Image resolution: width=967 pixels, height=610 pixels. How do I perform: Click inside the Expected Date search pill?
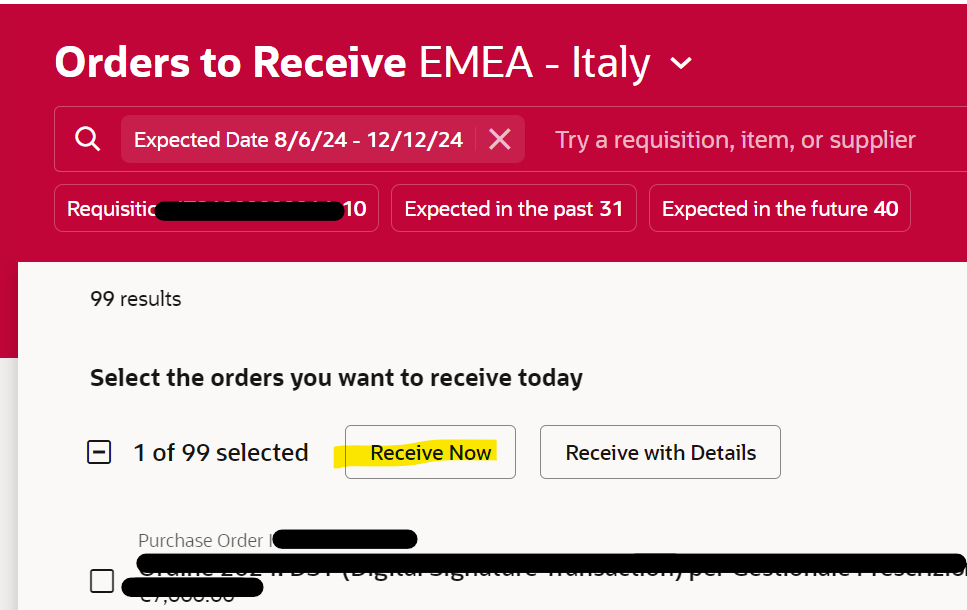(300, 139)
